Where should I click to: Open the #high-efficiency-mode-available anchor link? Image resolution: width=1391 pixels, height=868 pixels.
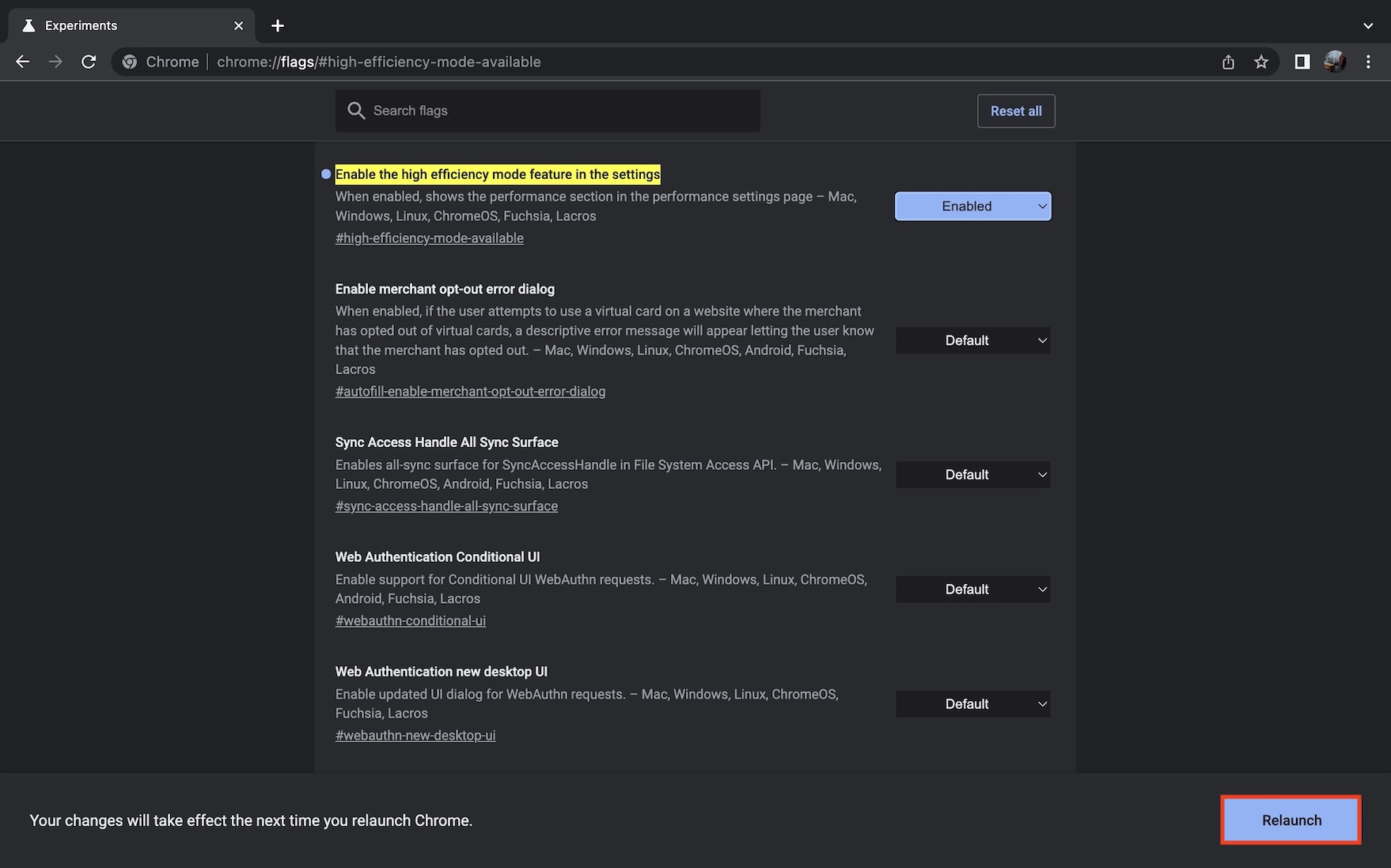click(x=429, y=238)
